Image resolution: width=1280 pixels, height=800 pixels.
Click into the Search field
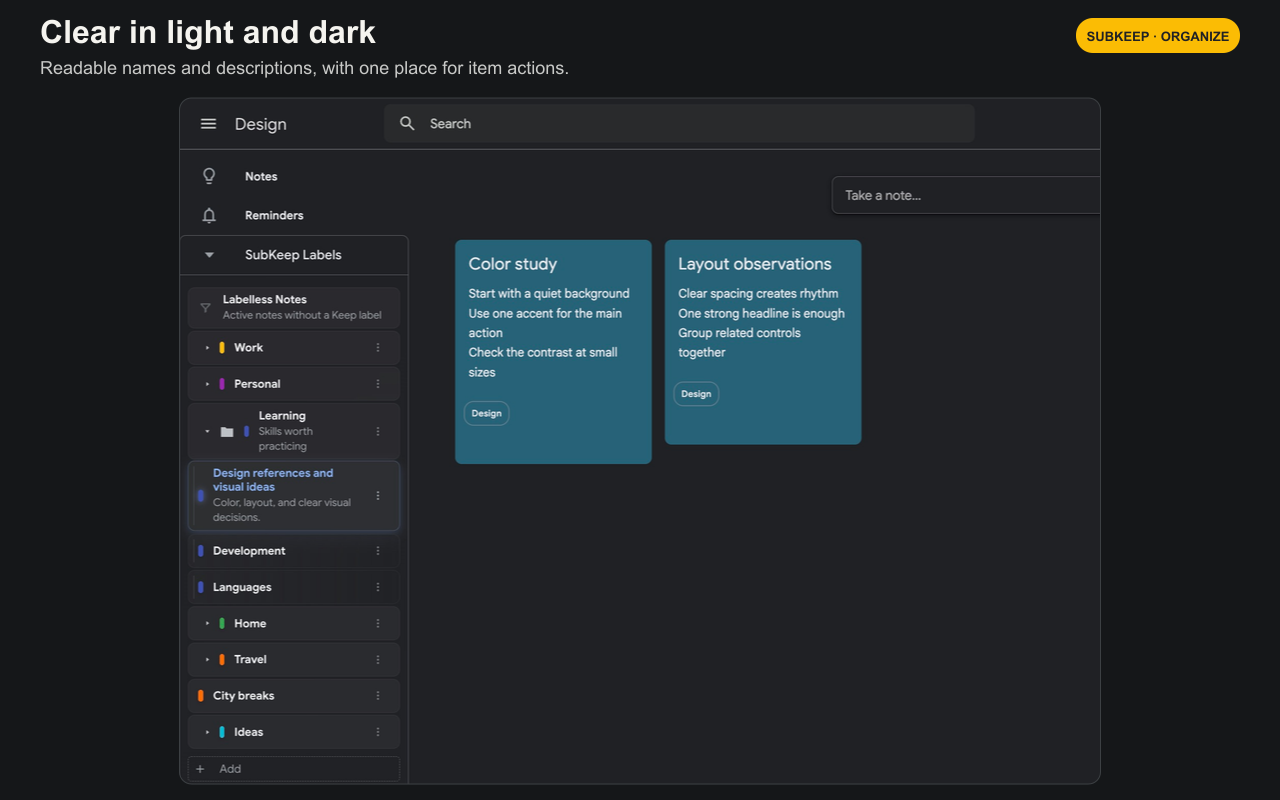[679, 123]
